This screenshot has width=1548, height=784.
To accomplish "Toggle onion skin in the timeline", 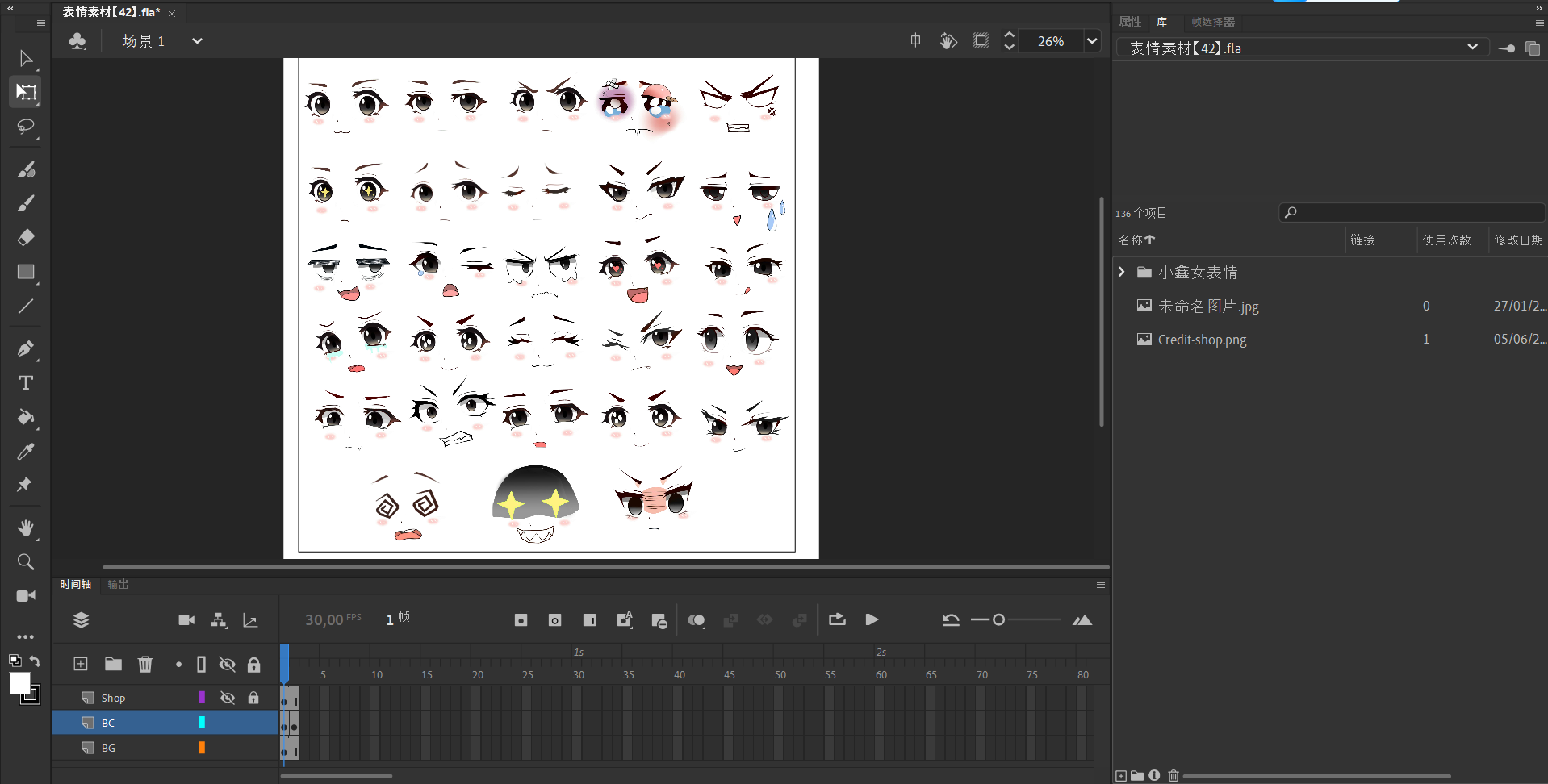I will (696, 620).
